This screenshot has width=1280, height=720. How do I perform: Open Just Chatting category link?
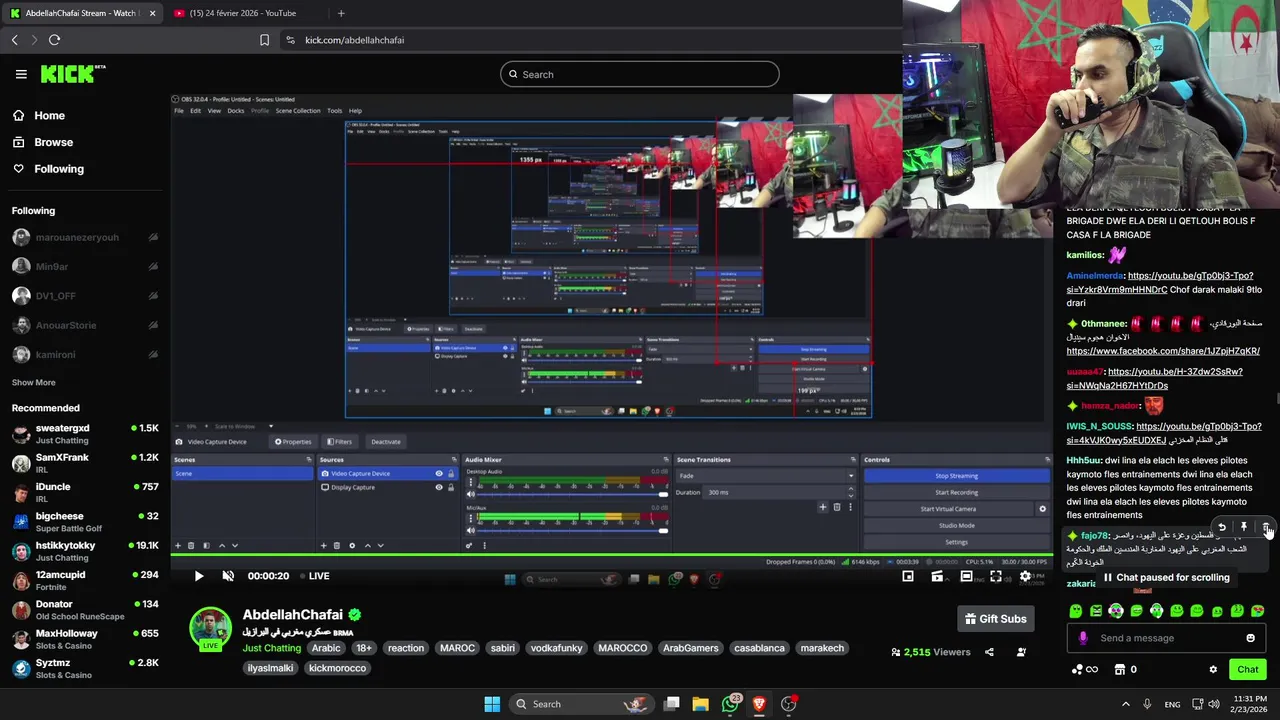pos(272,648)
